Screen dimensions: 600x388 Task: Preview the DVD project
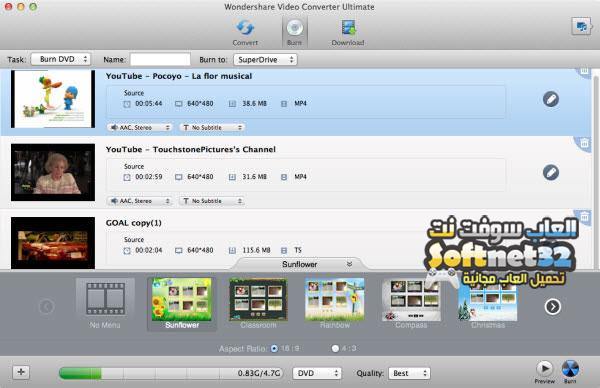[544, 372]
